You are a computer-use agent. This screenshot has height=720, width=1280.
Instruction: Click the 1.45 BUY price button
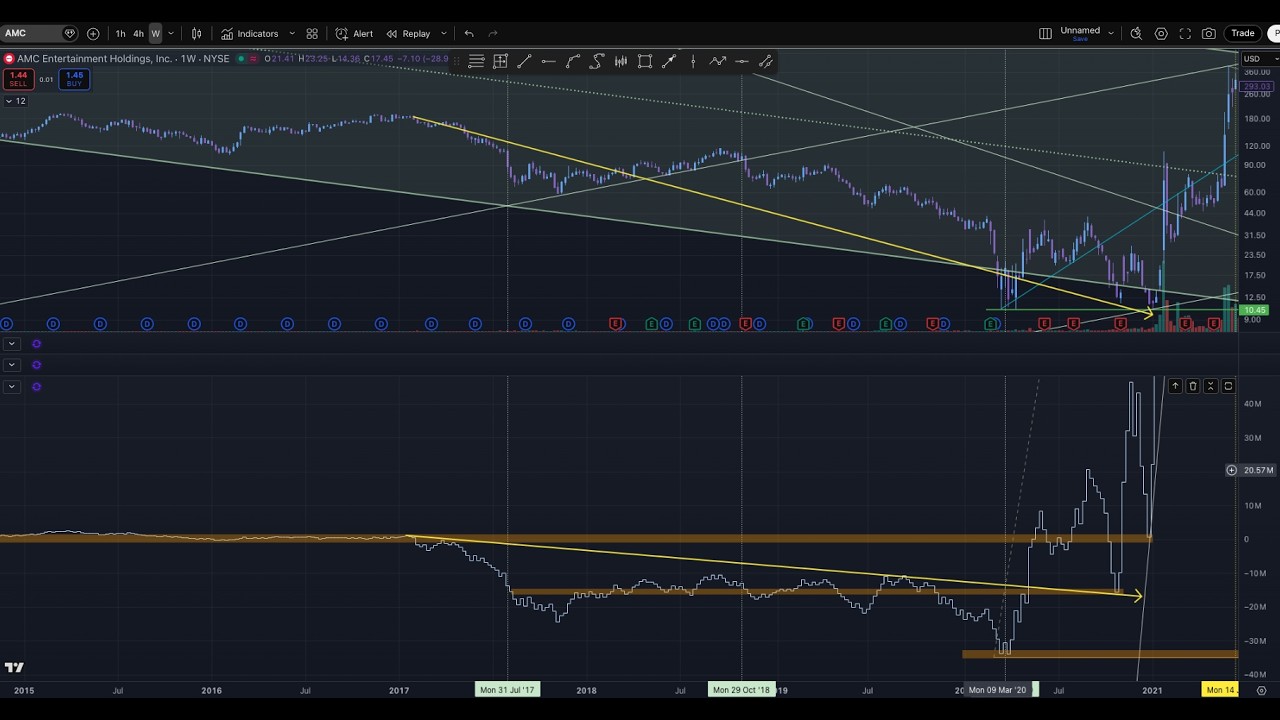(74, 79)
